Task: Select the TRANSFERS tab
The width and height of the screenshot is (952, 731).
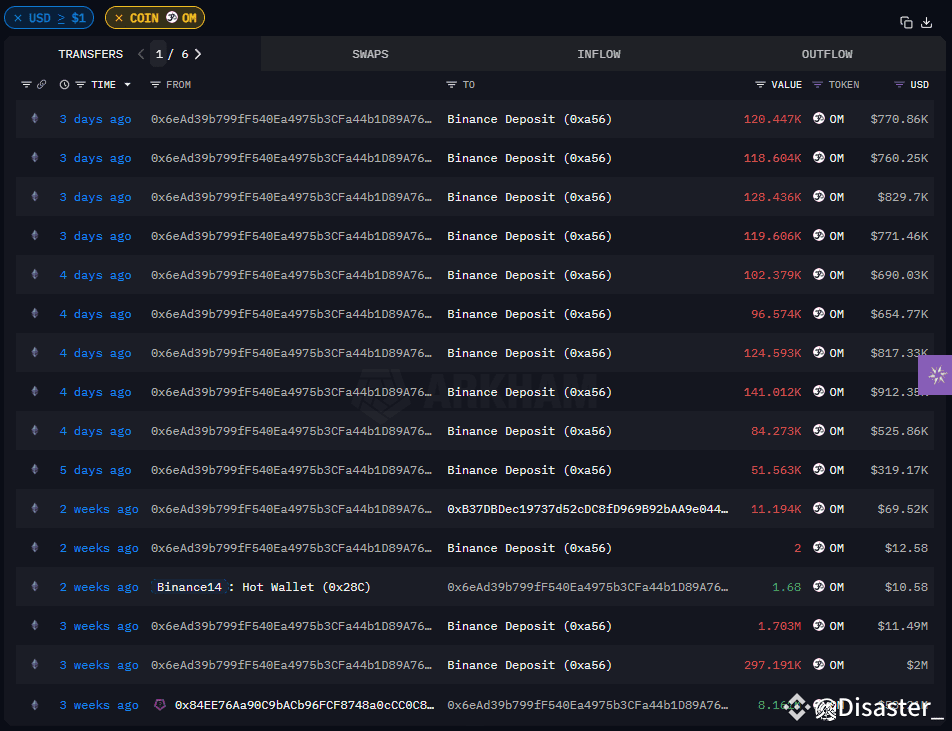Action: [x=90, y=54]
